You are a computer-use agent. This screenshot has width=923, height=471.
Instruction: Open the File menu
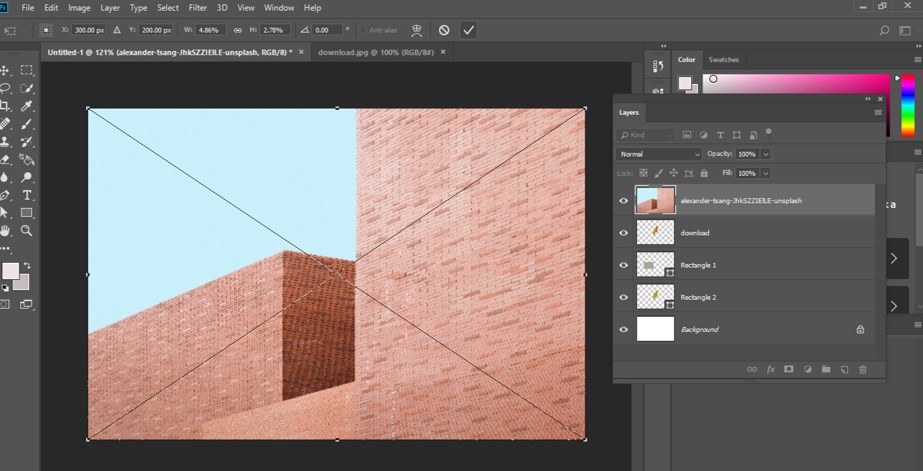tap(27, 8)
